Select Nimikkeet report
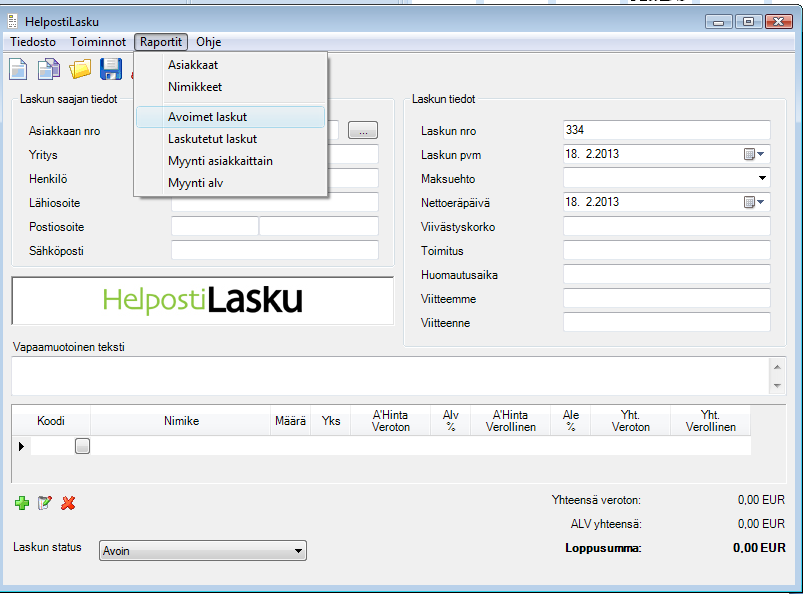Viewport: 803px width, 594px height. pos(230,87)
